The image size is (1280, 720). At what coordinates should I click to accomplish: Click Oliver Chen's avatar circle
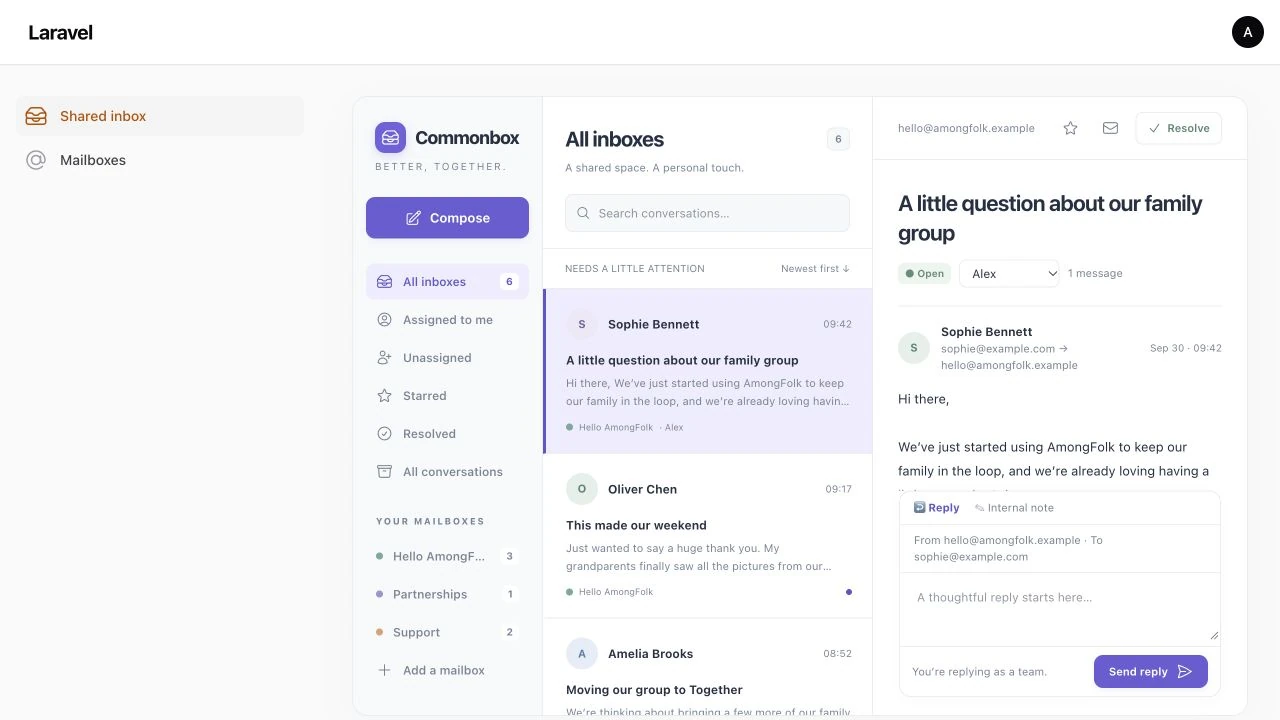click(582, 489)
